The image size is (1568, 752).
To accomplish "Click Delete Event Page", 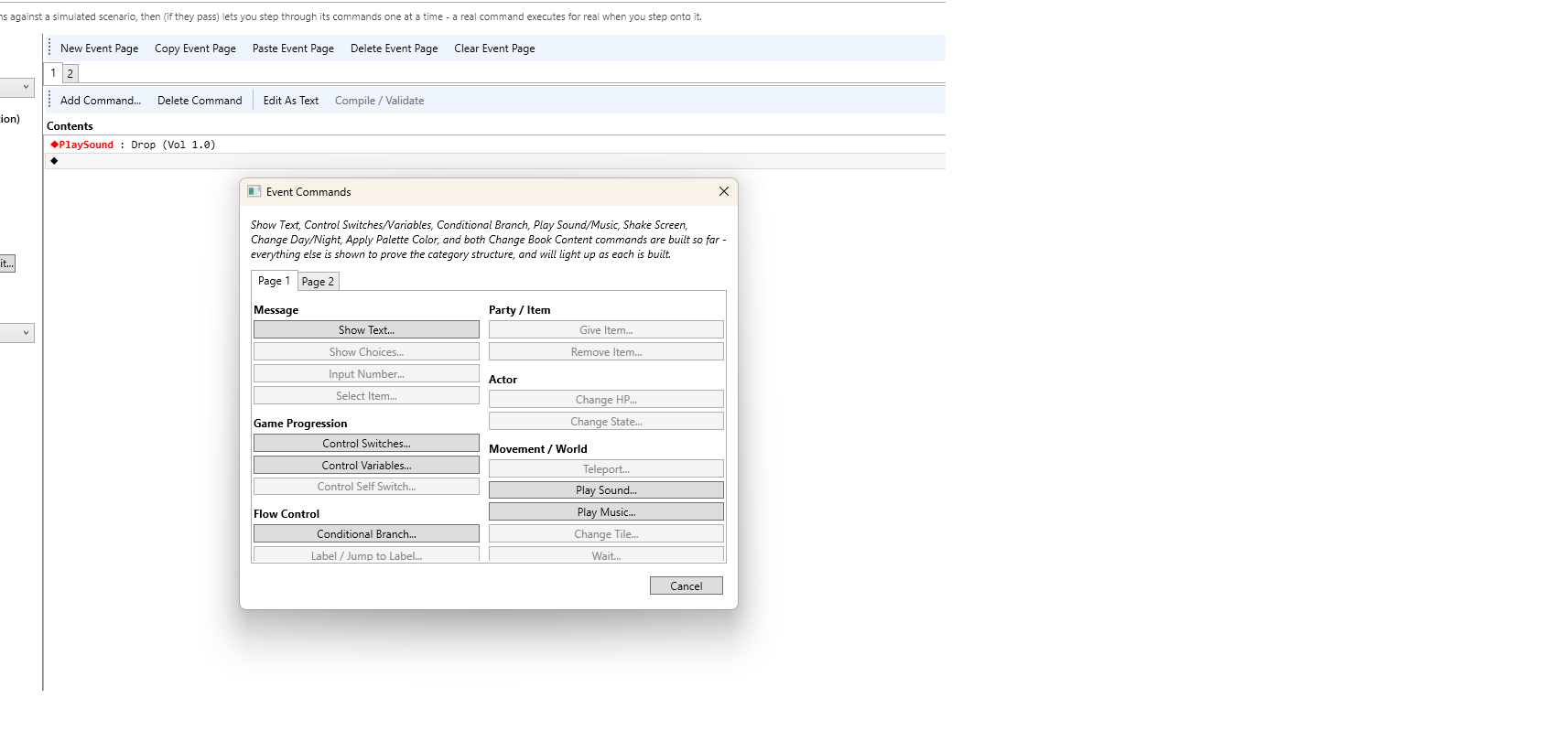I will click(394, 48).
